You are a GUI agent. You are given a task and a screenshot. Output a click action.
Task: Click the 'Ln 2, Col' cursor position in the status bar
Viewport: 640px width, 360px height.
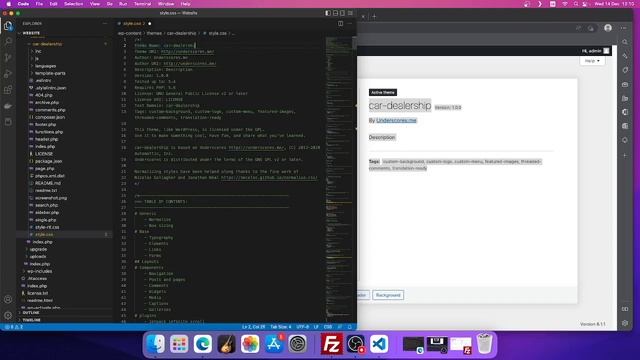[253, 327]
